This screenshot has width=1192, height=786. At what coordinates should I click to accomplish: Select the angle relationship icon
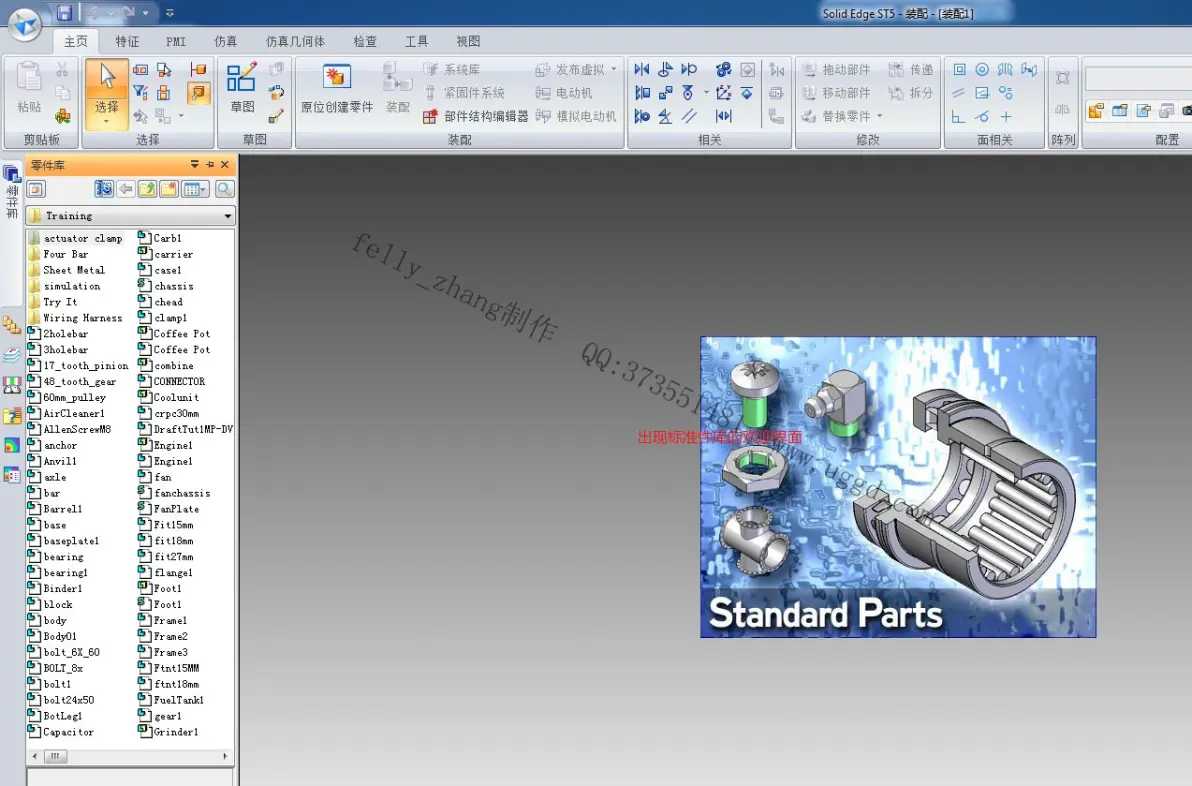point(665,116)
